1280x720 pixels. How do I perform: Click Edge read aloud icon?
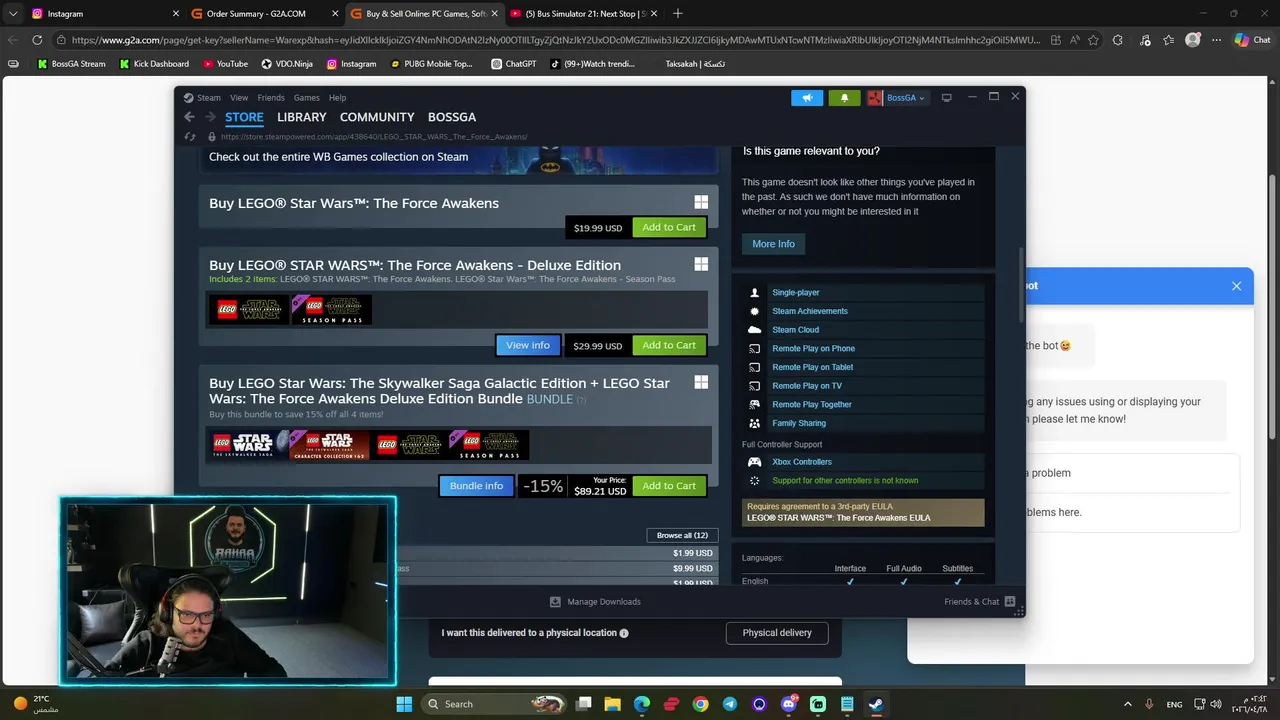click(1075, 40)
